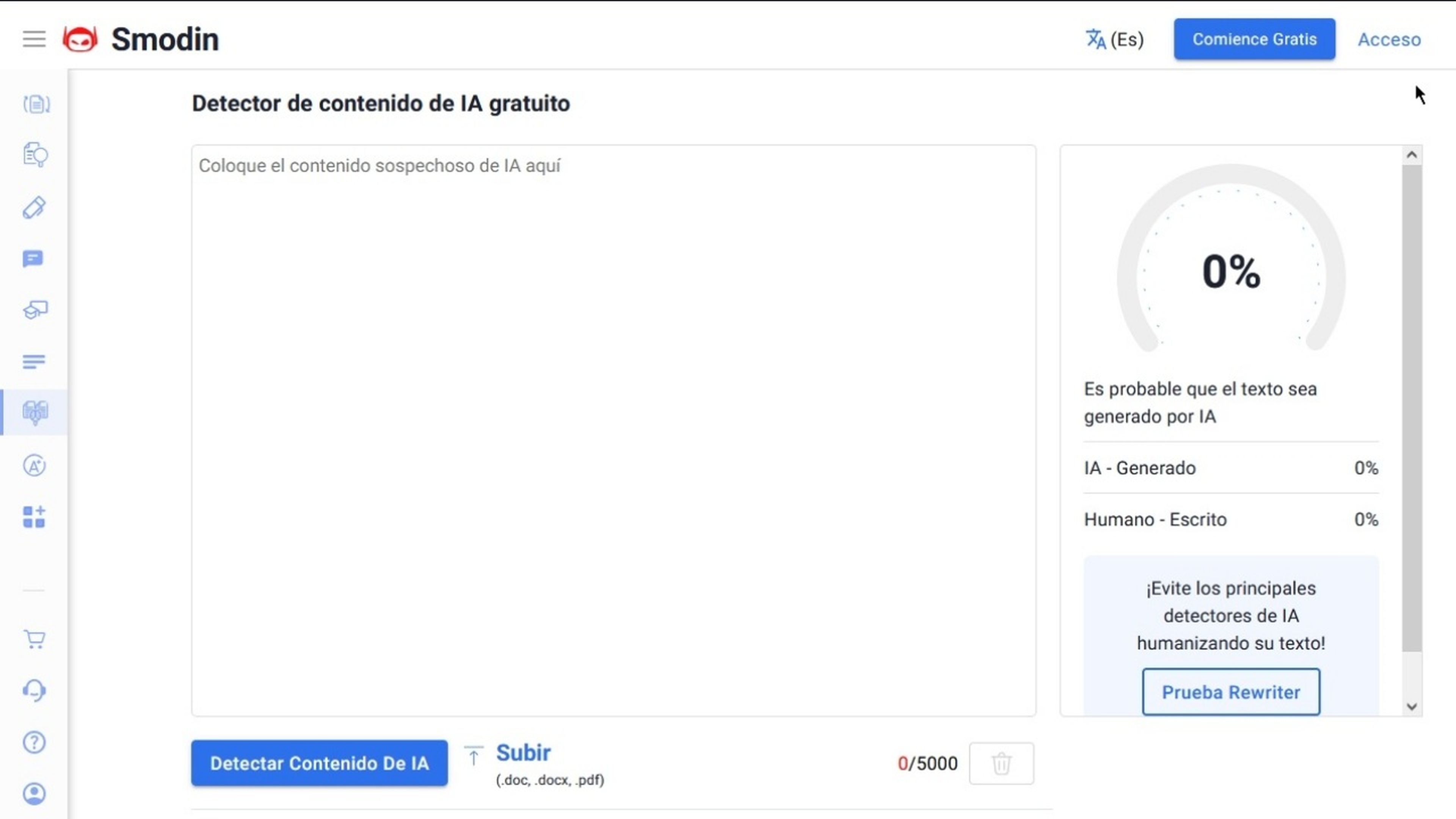Screen dimensions: 1456x819
Task: Open the Acceso login link
Action: coord(1389,39)
